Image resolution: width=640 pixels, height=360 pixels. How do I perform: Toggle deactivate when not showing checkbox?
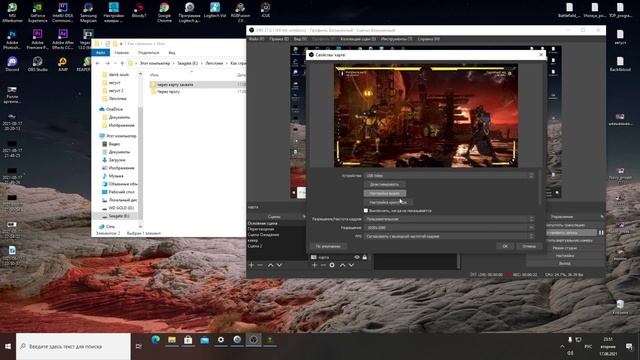point(366,211)
